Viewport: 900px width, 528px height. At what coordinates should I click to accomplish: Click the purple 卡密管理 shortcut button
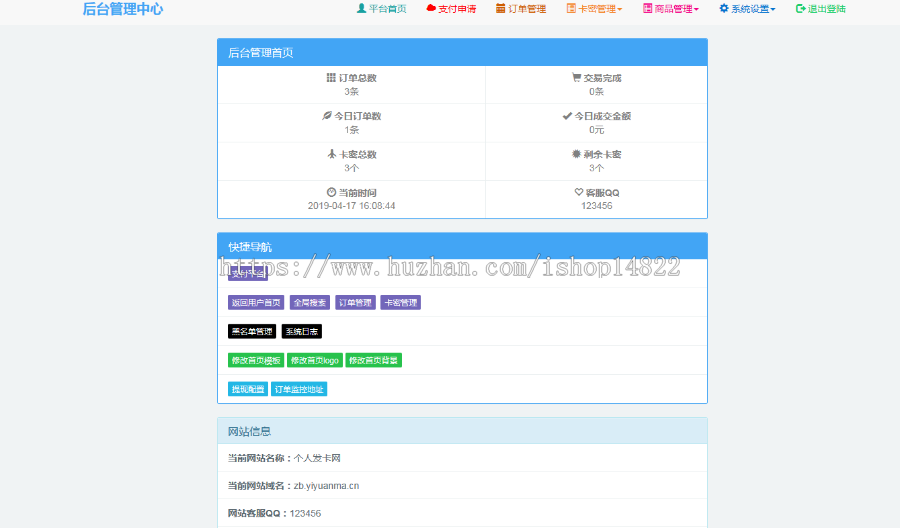[401, 302]
